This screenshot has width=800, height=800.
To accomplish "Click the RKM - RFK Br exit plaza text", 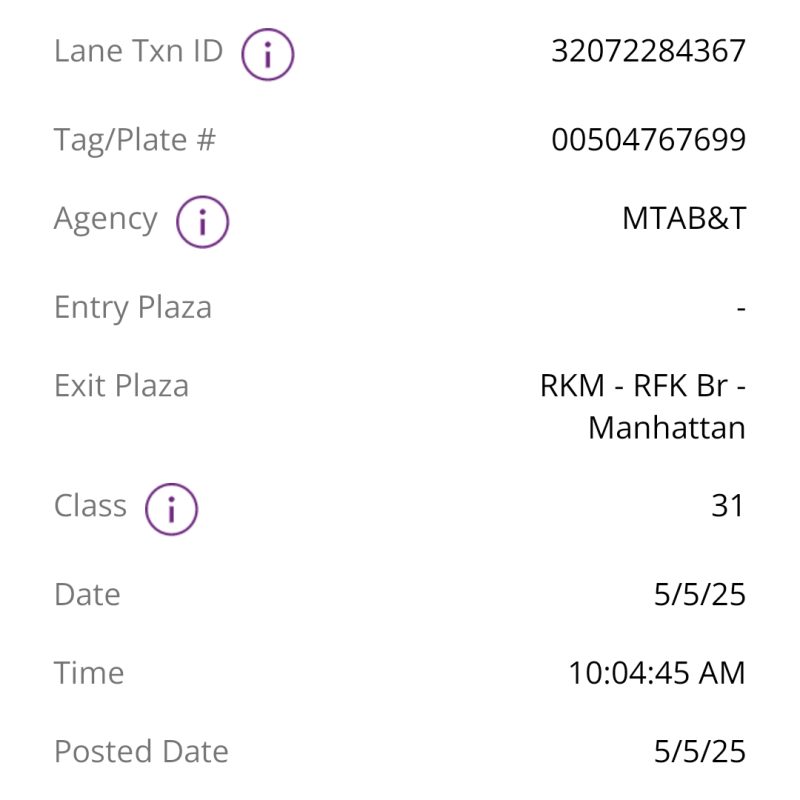I will pyautogui.click(x=643, y=385).
